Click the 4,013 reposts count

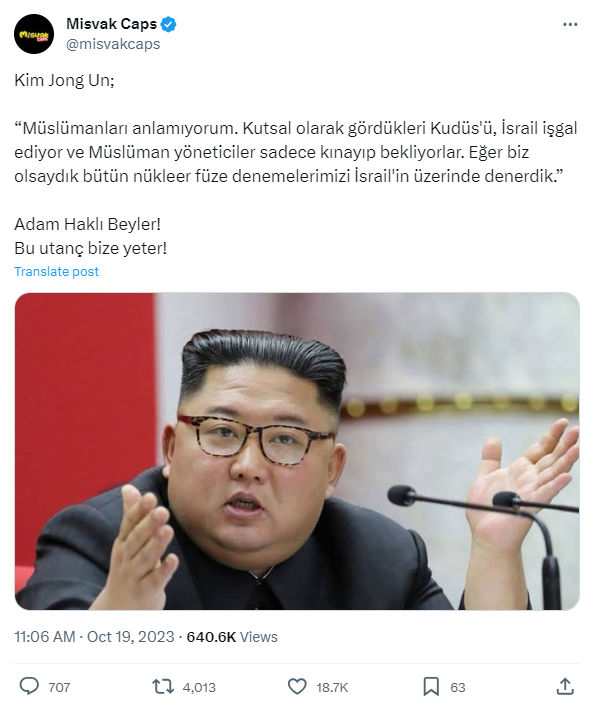(199, 688)
